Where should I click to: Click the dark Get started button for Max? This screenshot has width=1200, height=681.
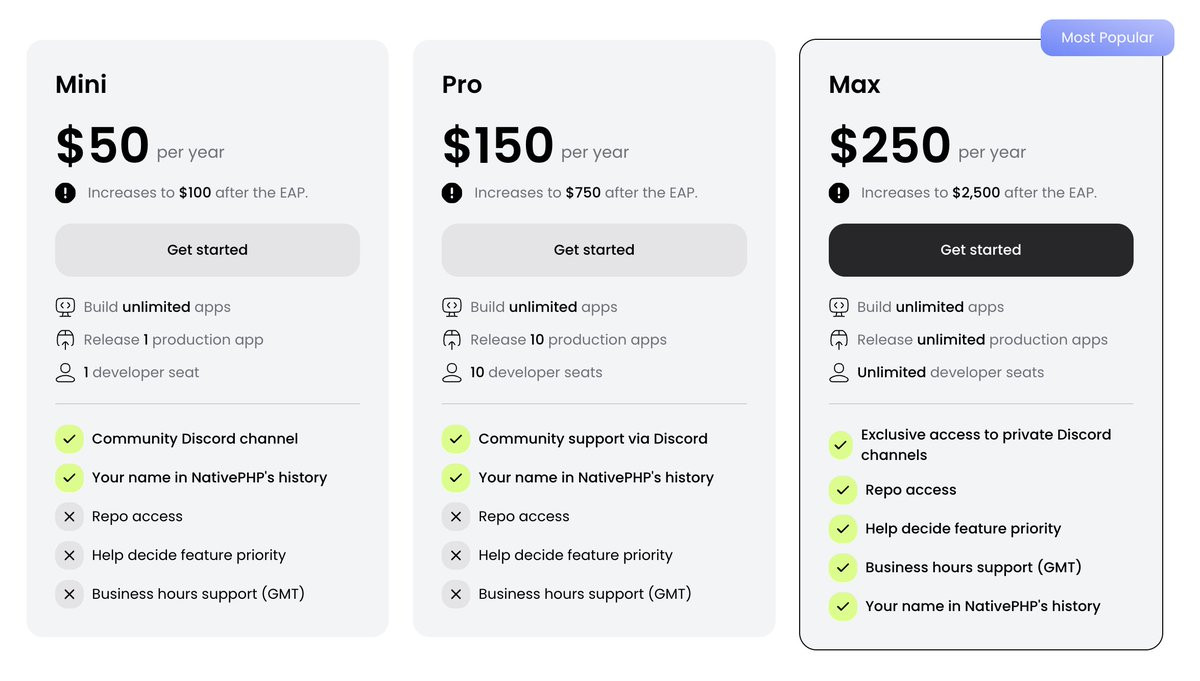(x=981, y=250)
